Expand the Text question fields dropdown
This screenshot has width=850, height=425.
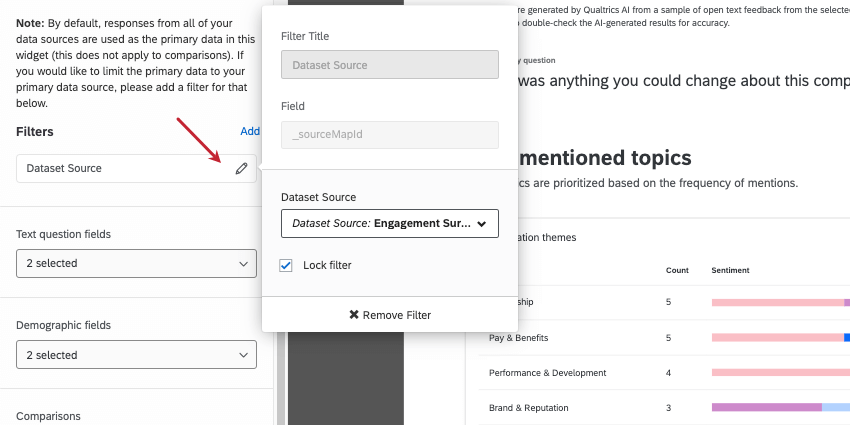pyautogui.click(x=136, y=263)
